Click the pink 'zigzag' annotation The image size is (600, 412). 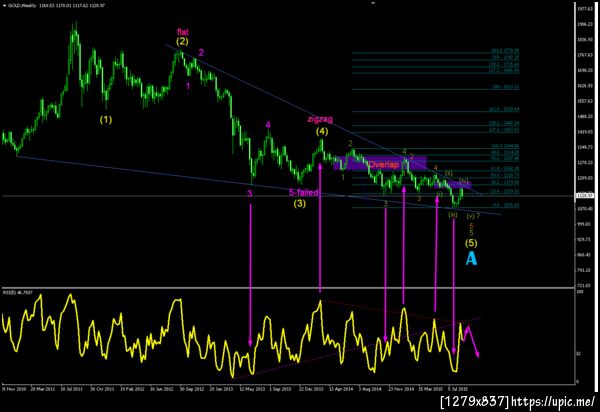(x=320, y=119)
